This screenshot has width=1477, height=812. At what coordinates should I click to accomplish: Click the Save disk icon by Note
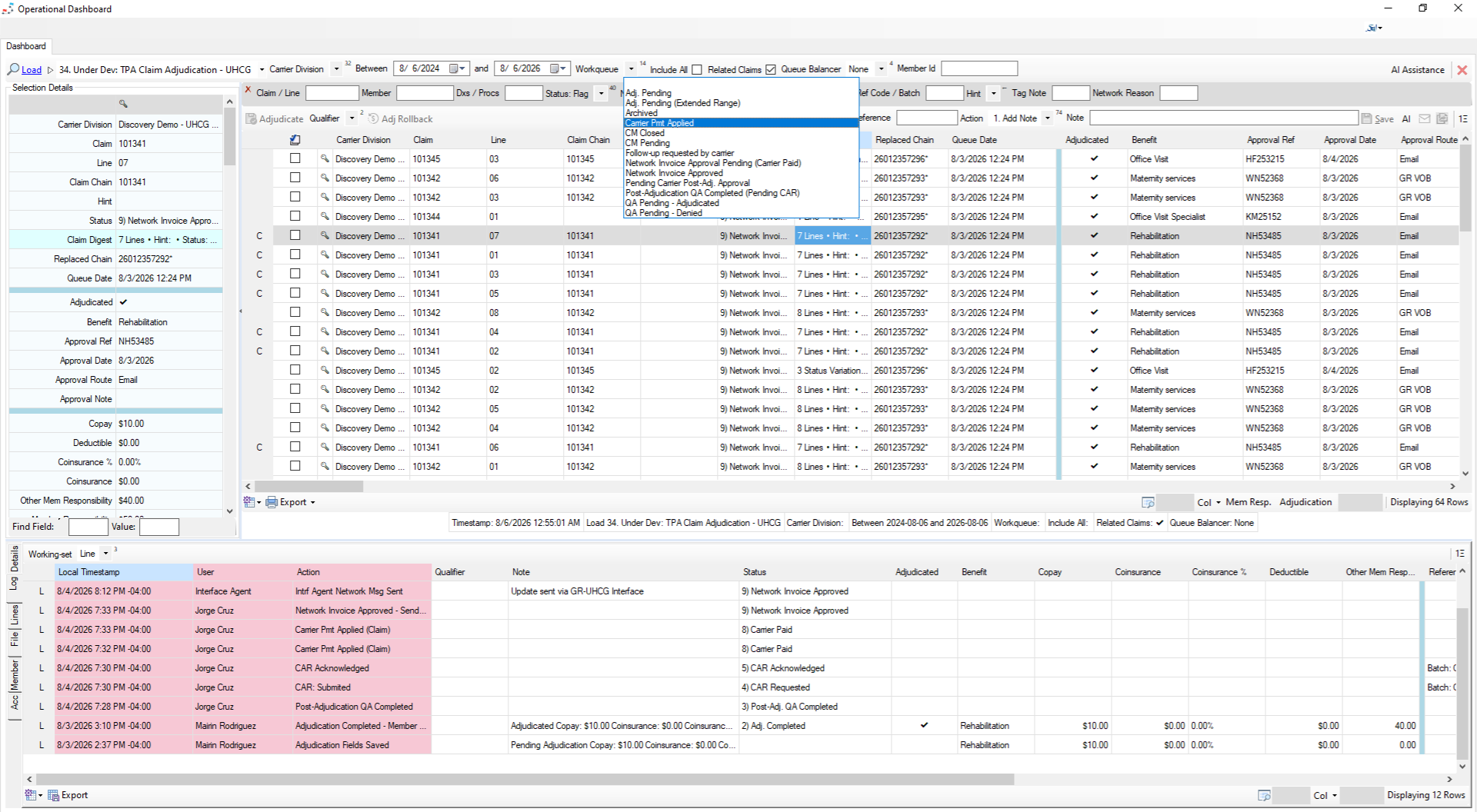click(x=1366, y=118)
